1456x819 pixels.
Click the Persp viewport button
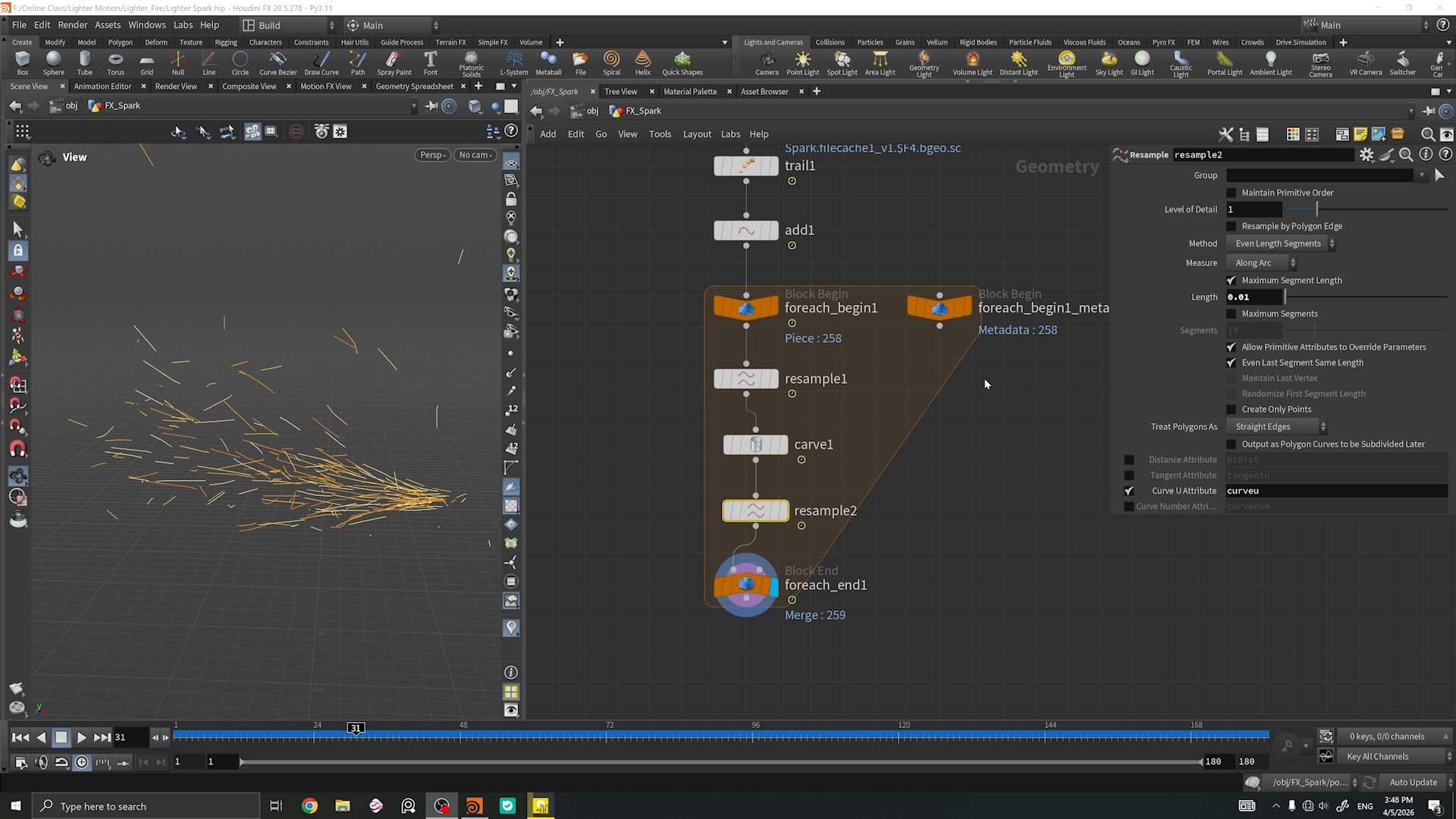[x=433, y=155]
